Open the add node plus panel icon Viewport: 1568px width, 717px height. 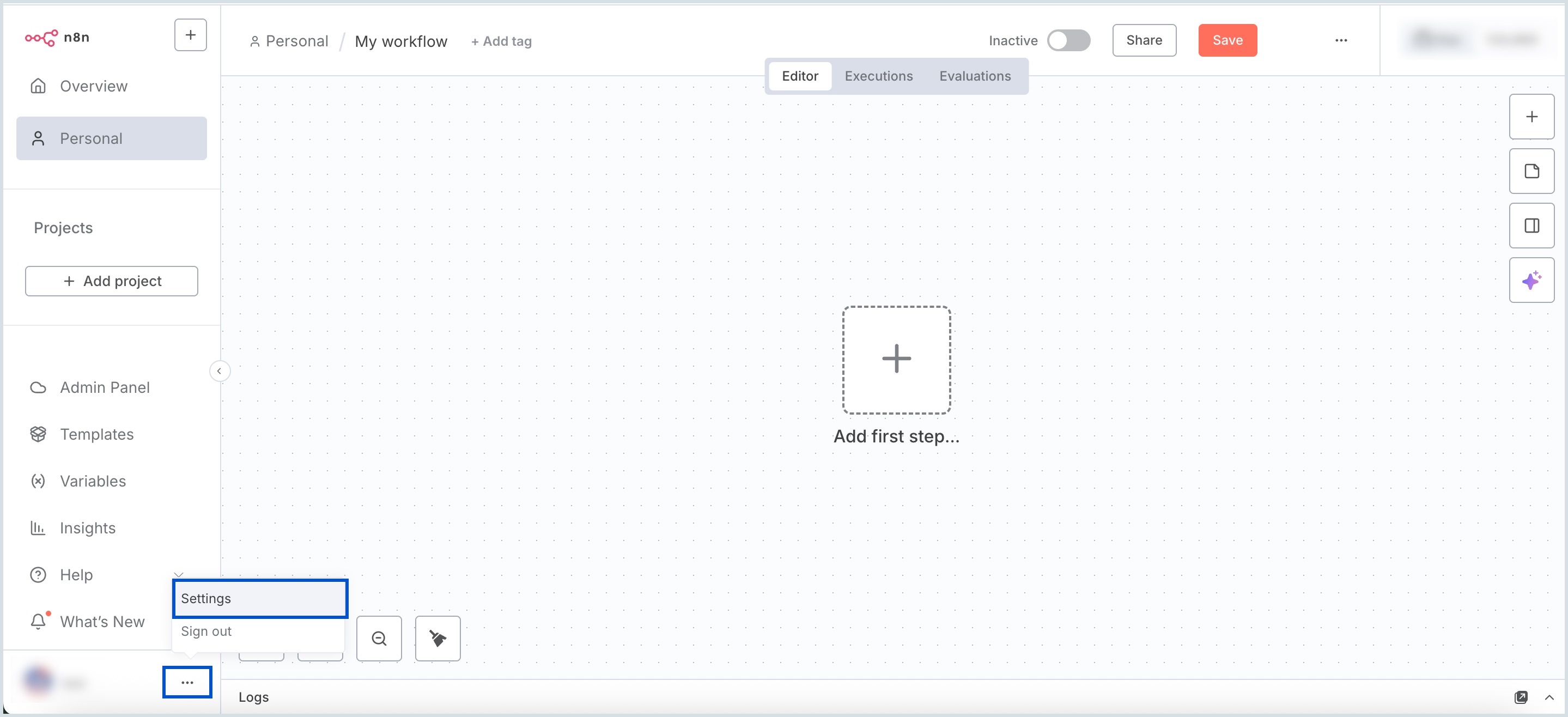click(1531, 117)
